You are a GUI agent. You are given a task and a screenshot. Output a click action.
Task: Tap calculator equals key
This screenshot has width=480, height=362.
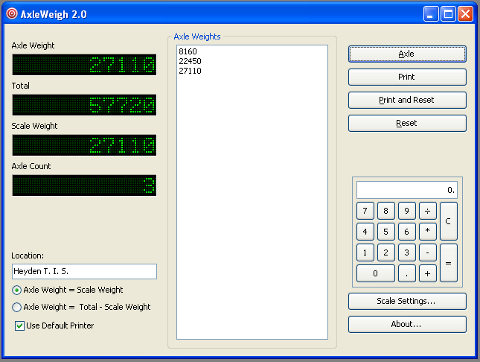[x=449, y=263]
